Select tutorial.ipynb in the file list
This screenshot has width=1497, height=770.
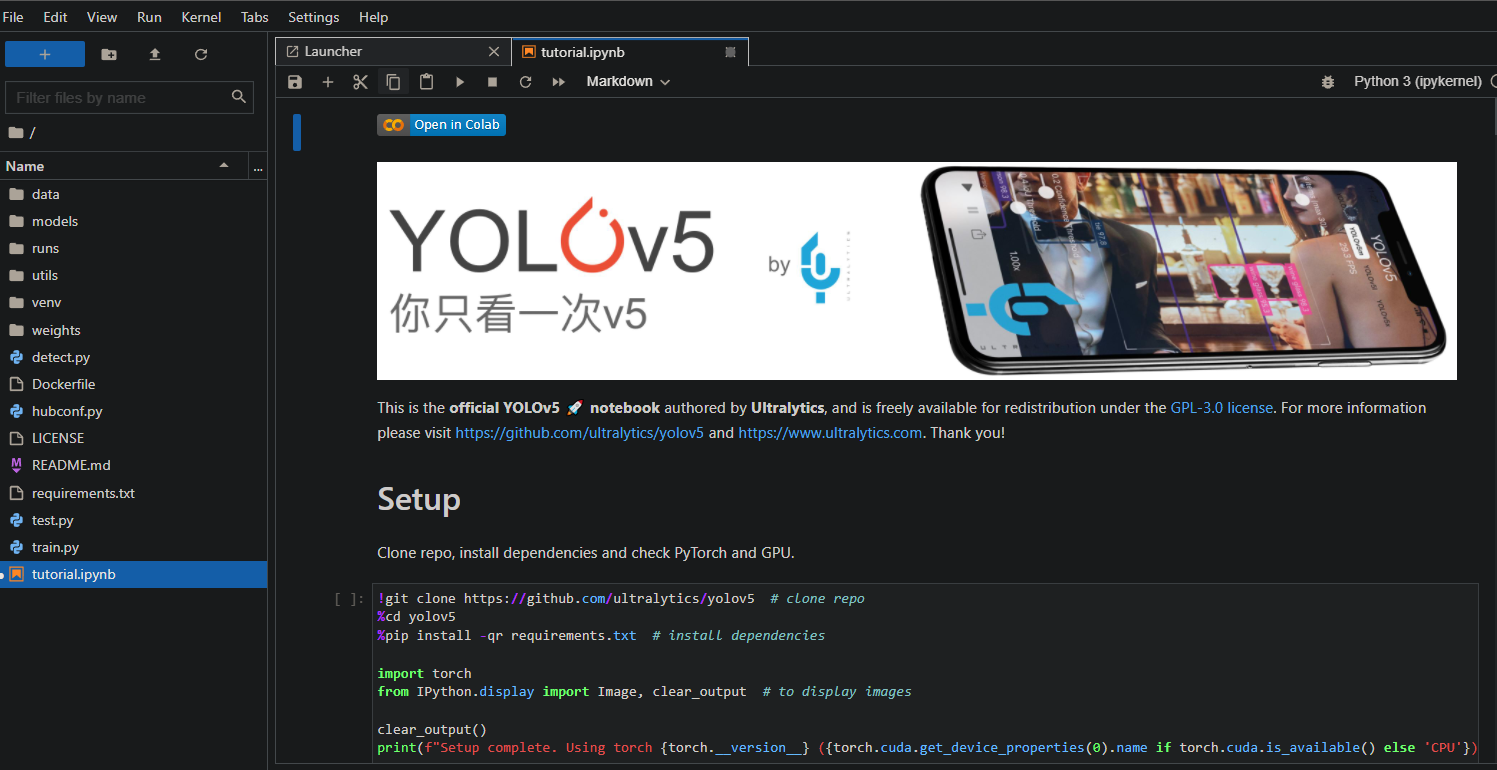[x=133, y=574]
